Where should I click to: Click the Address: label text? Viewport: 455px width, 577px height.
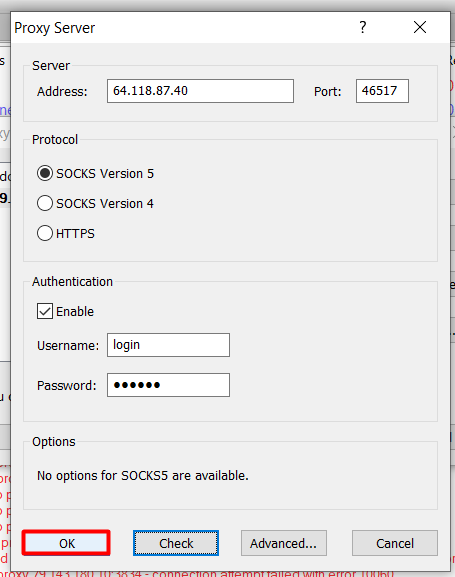coord(62,91)
